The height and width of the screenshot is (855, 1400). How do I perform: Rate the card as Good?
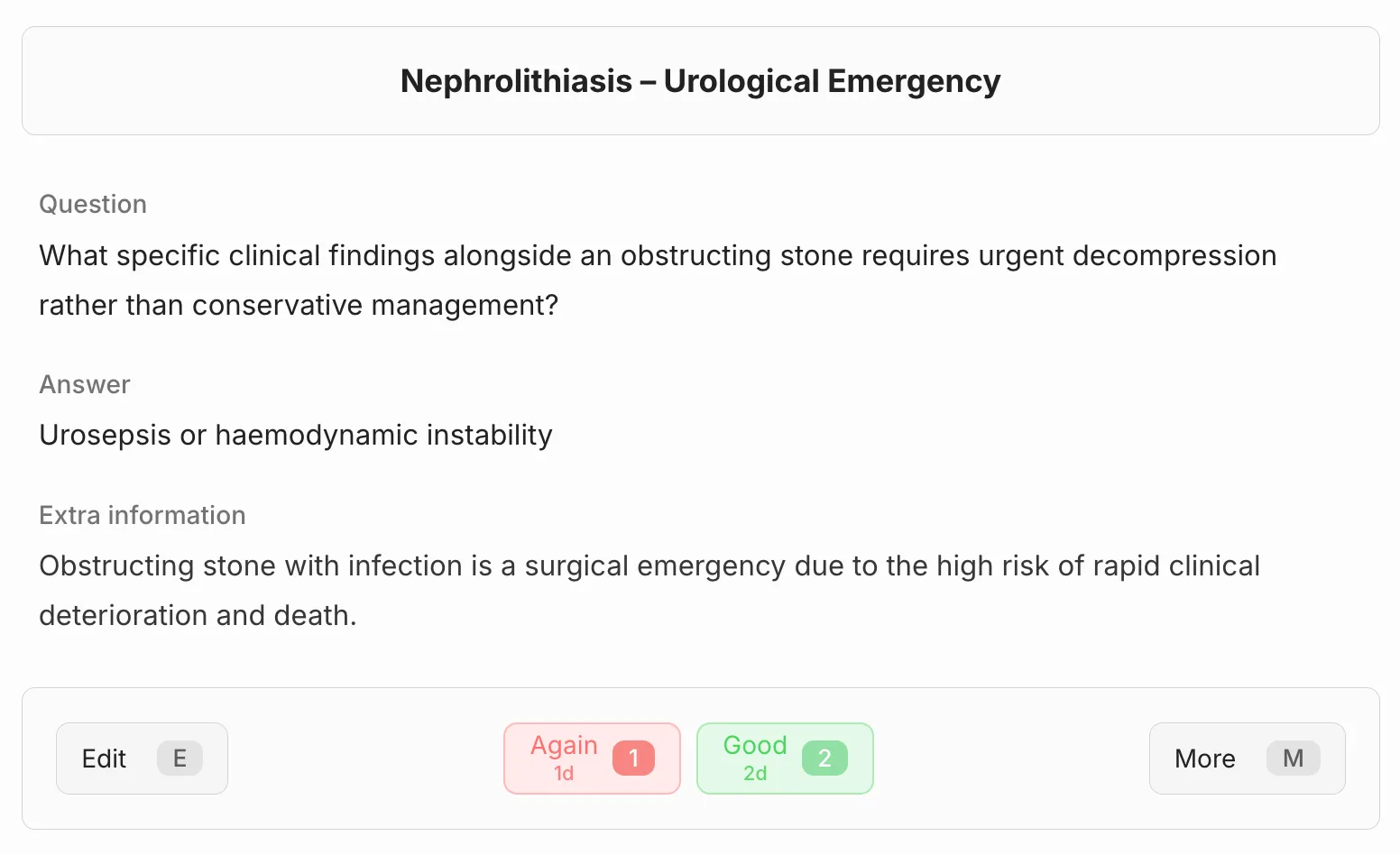click(x=785, y=758)
